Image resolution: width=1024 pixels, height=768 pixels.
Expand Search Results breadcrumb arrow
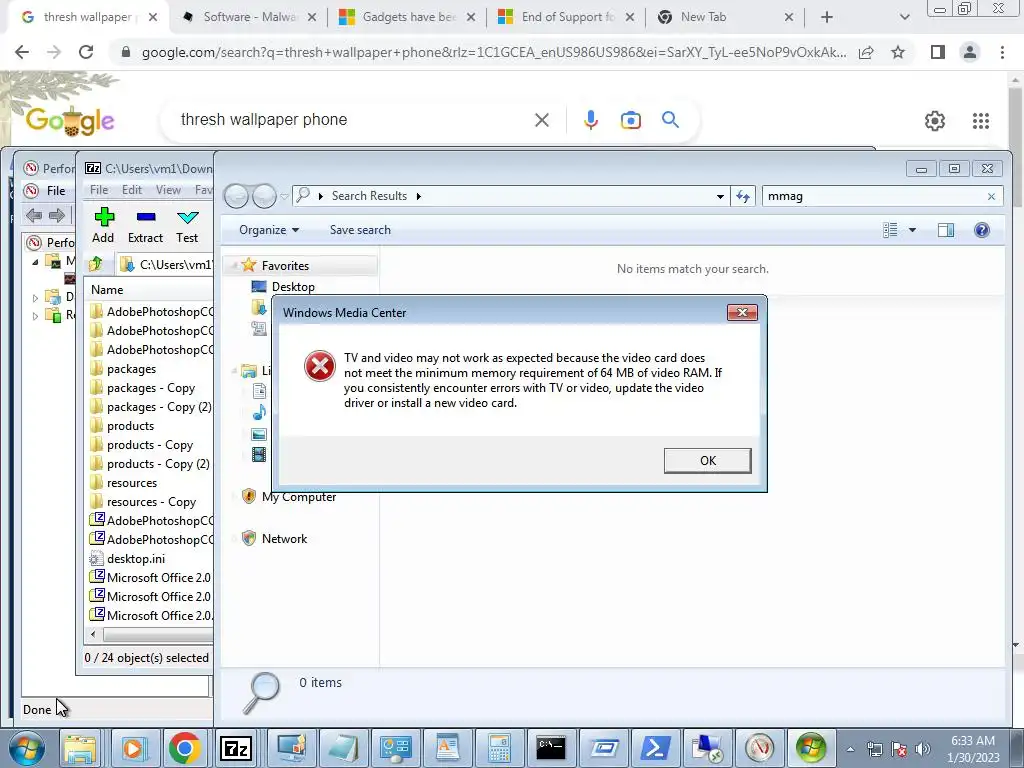(419, 196)
